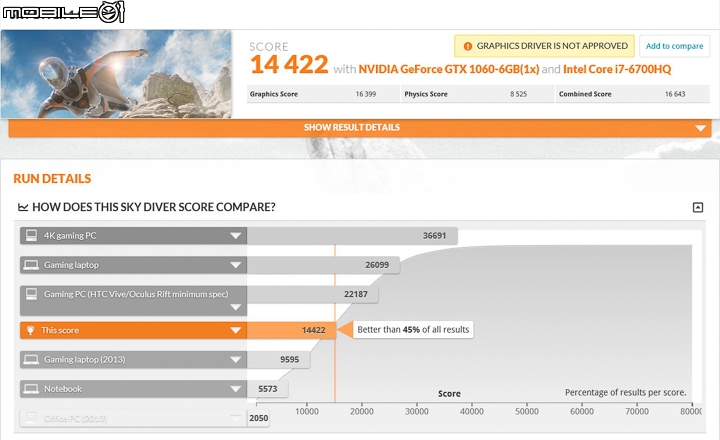Click the Mobile01 logo

pyautogui.click(x=63, y=12)
